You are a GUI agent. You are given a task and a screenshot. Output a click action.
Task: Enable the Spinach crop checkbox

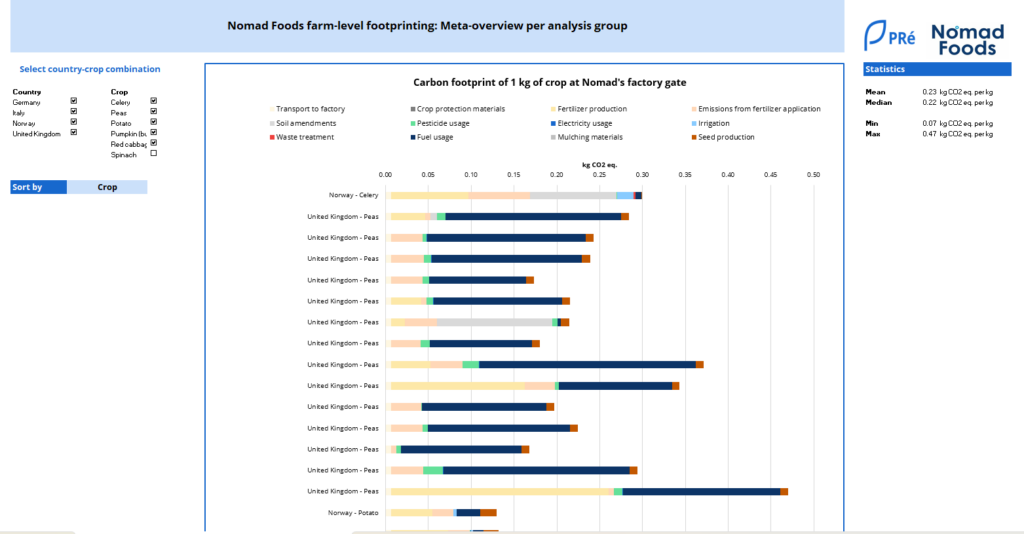(154, 153)
